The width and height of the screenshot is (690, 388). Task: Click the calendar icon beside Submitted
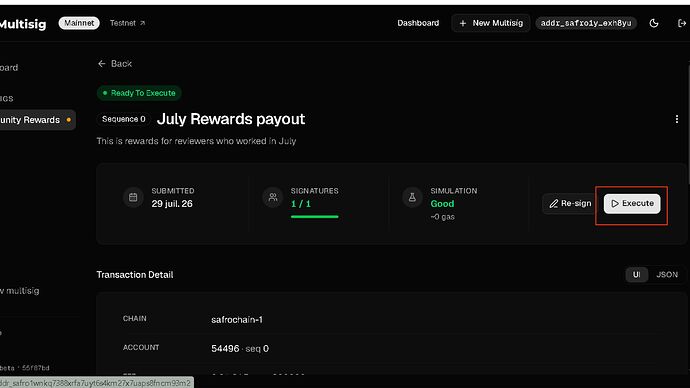tap(133, 198)
